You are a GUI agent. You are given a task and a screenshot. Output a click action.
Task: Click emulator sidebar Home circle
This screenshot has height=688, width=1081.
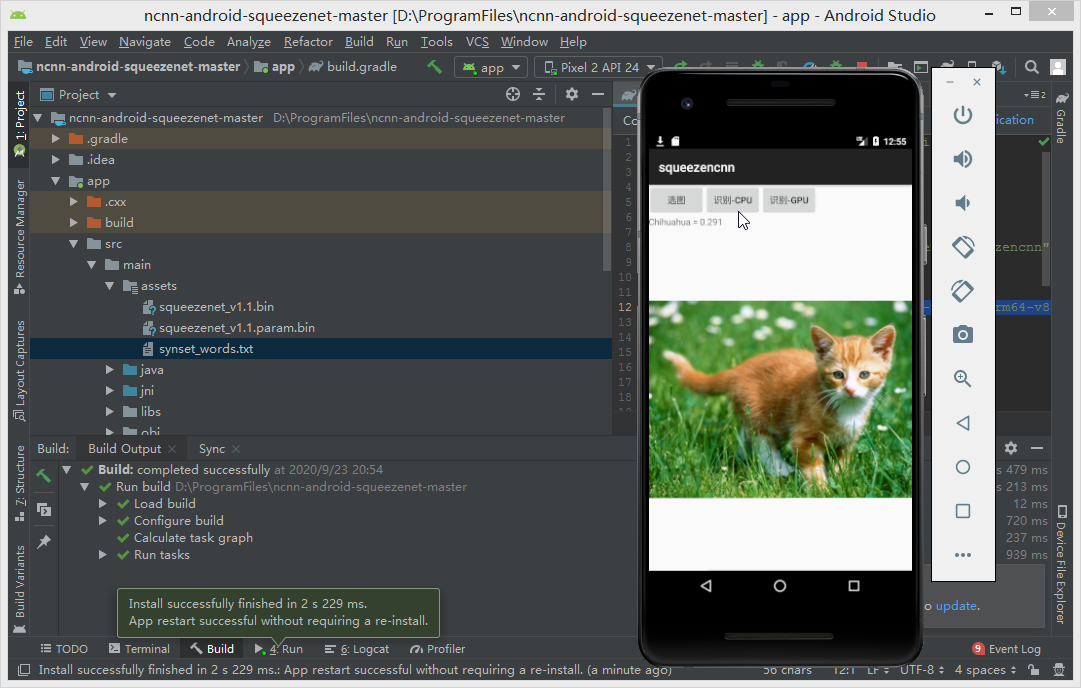pyautogui.click(x=962, y=467)
